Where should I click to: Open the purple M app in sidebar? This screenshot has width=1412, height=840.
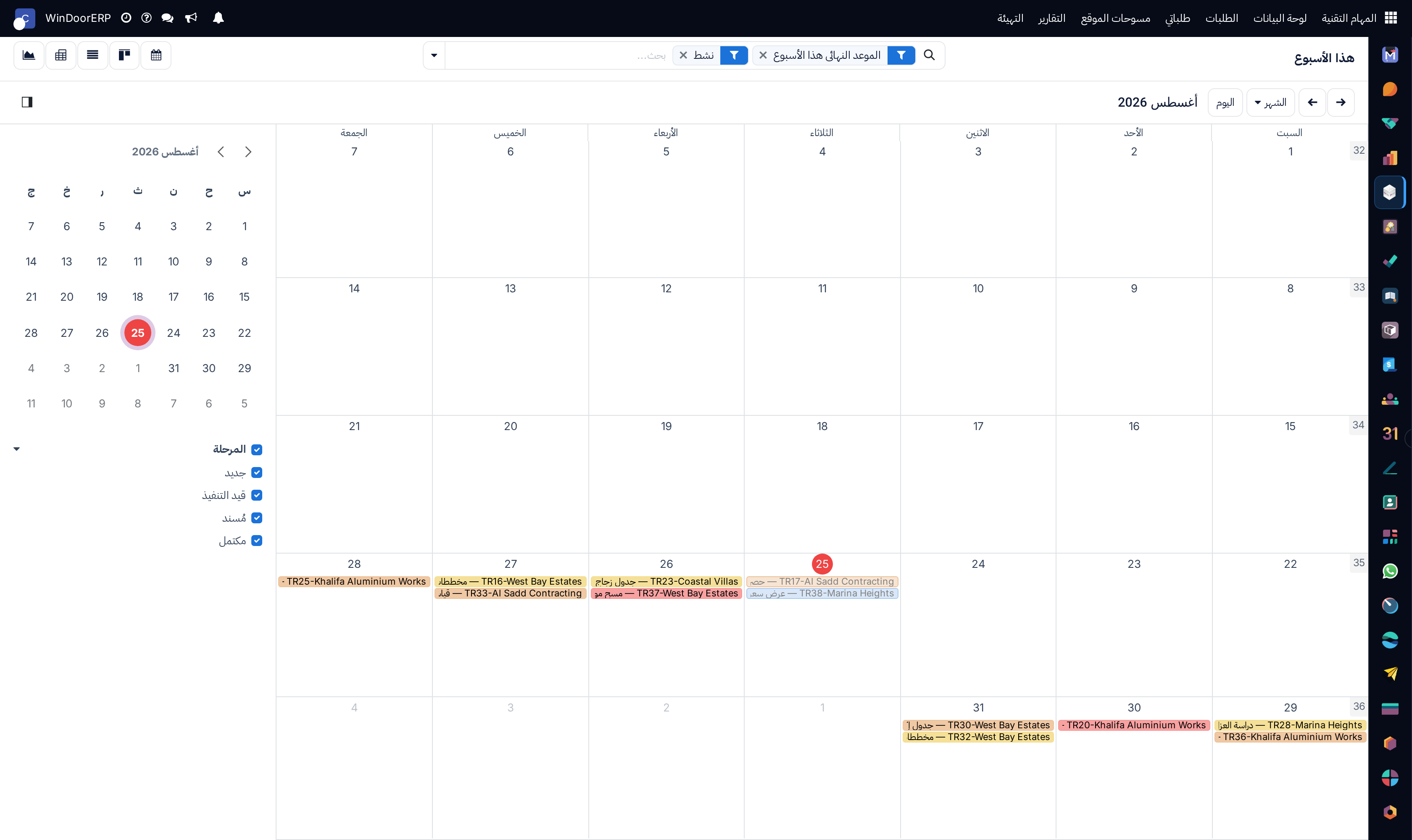(1390, 55)
